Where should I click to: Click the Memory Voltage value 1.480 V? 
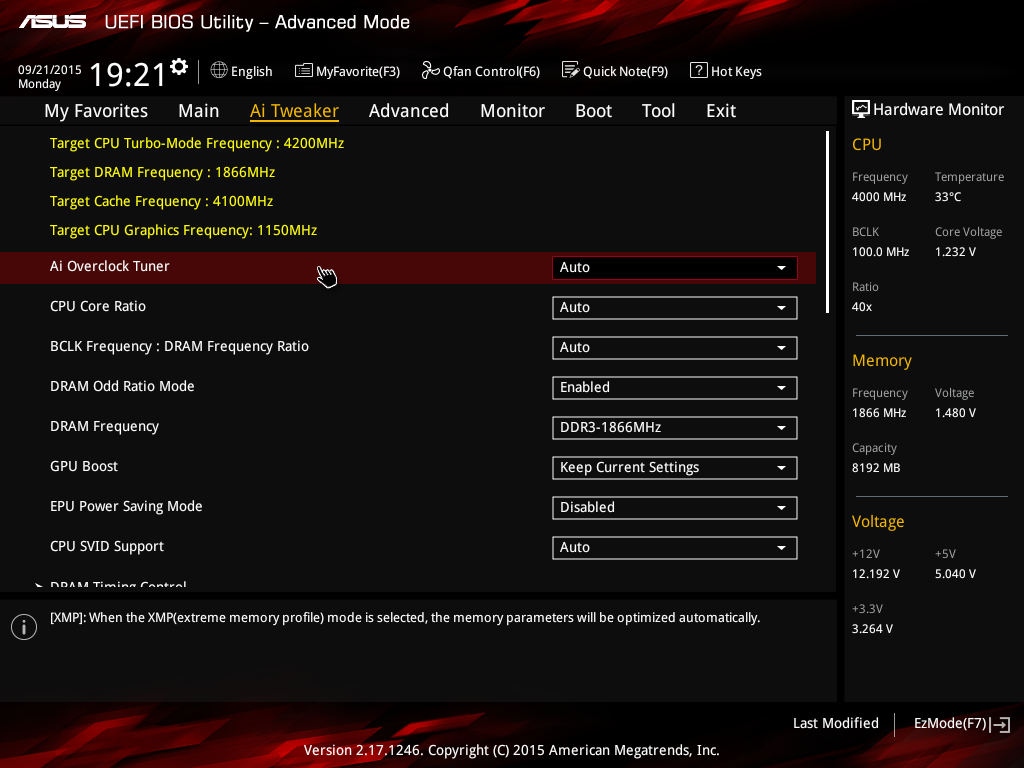[x=955, y=413]
